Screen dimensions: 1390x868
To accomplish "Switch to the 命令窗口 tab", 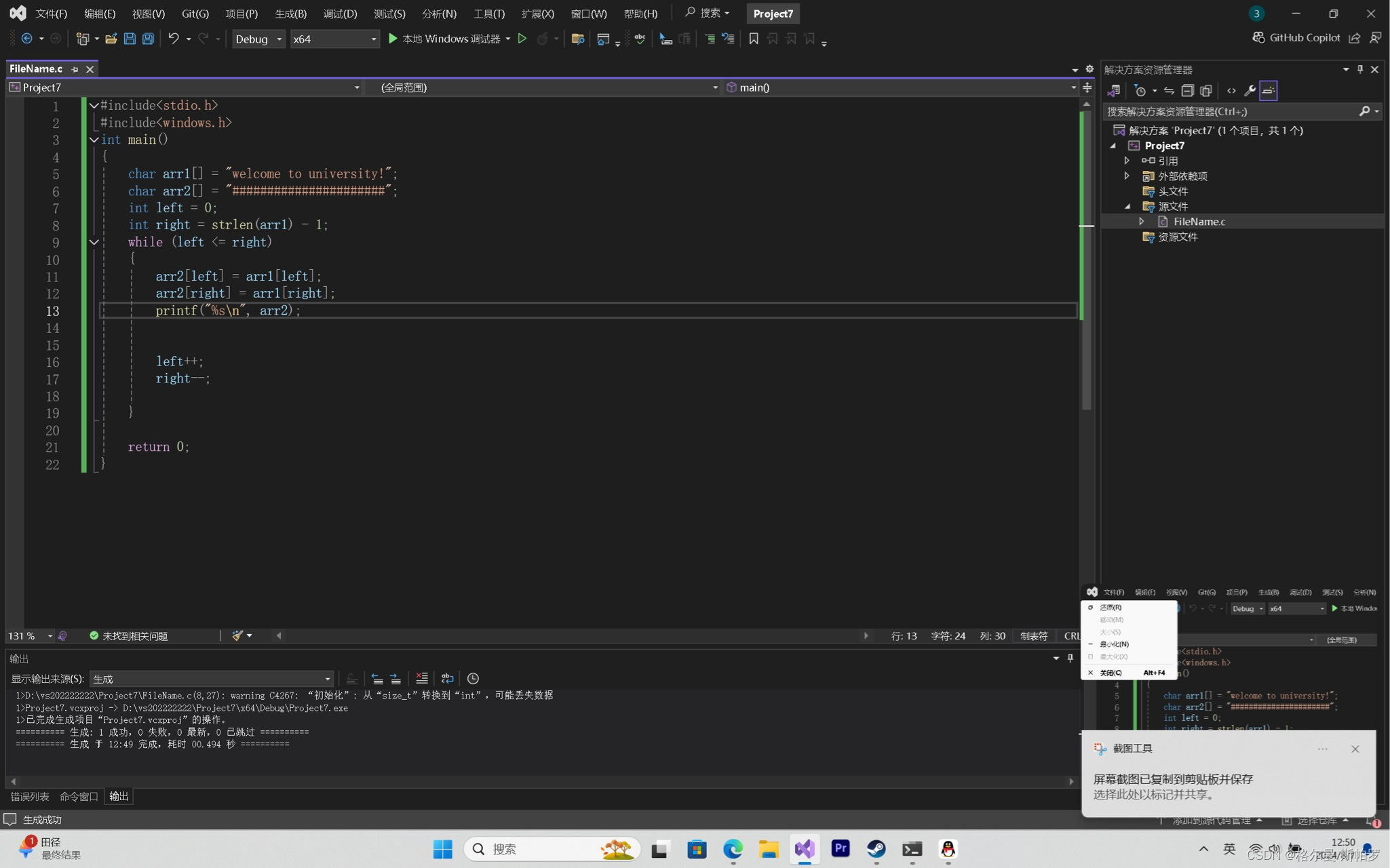I will pos(79,796).
